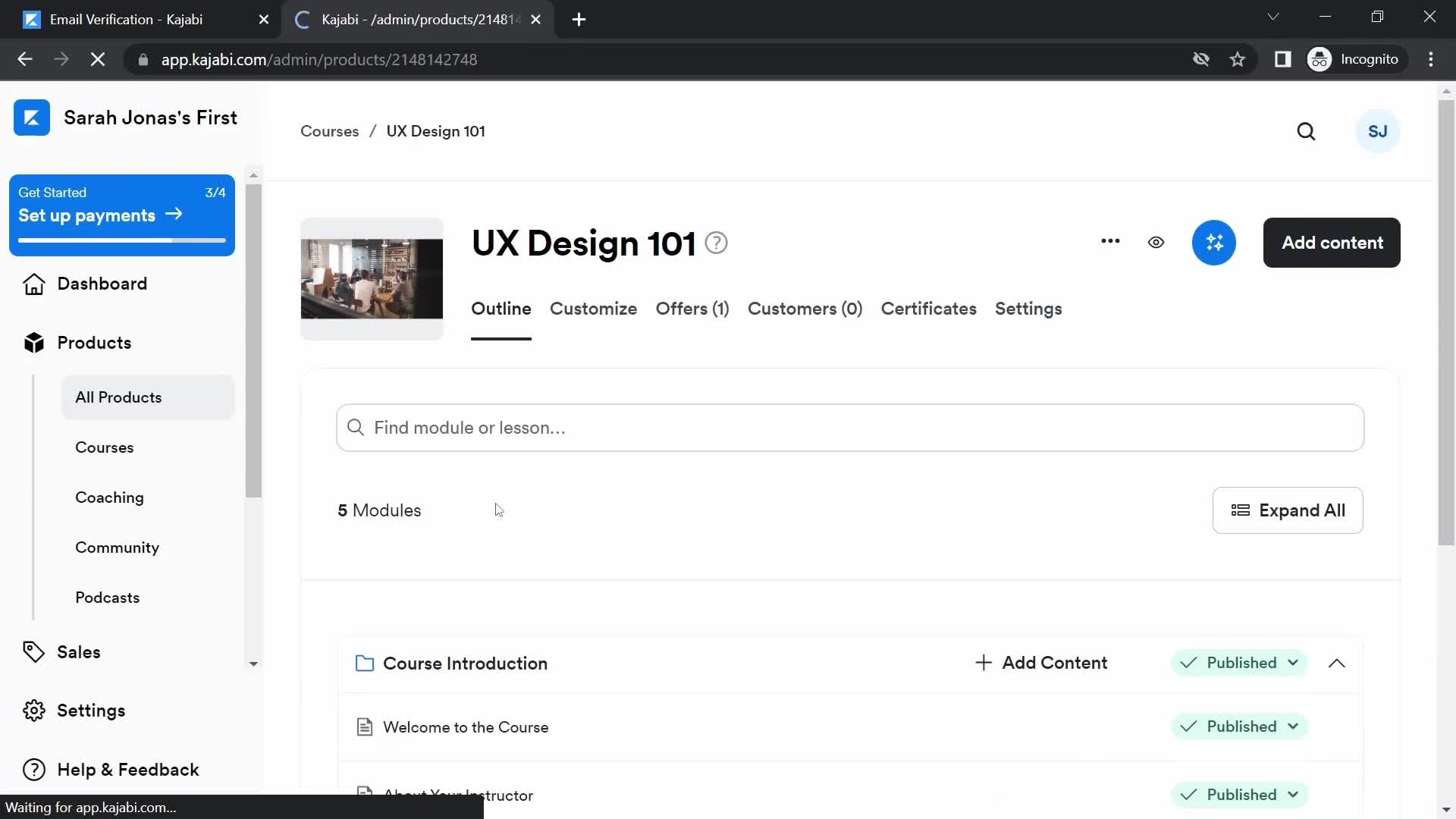The width and height of the screenshot is (1456, 819).
Task: Open a new browser tab
Action: (x=579, y=20)
